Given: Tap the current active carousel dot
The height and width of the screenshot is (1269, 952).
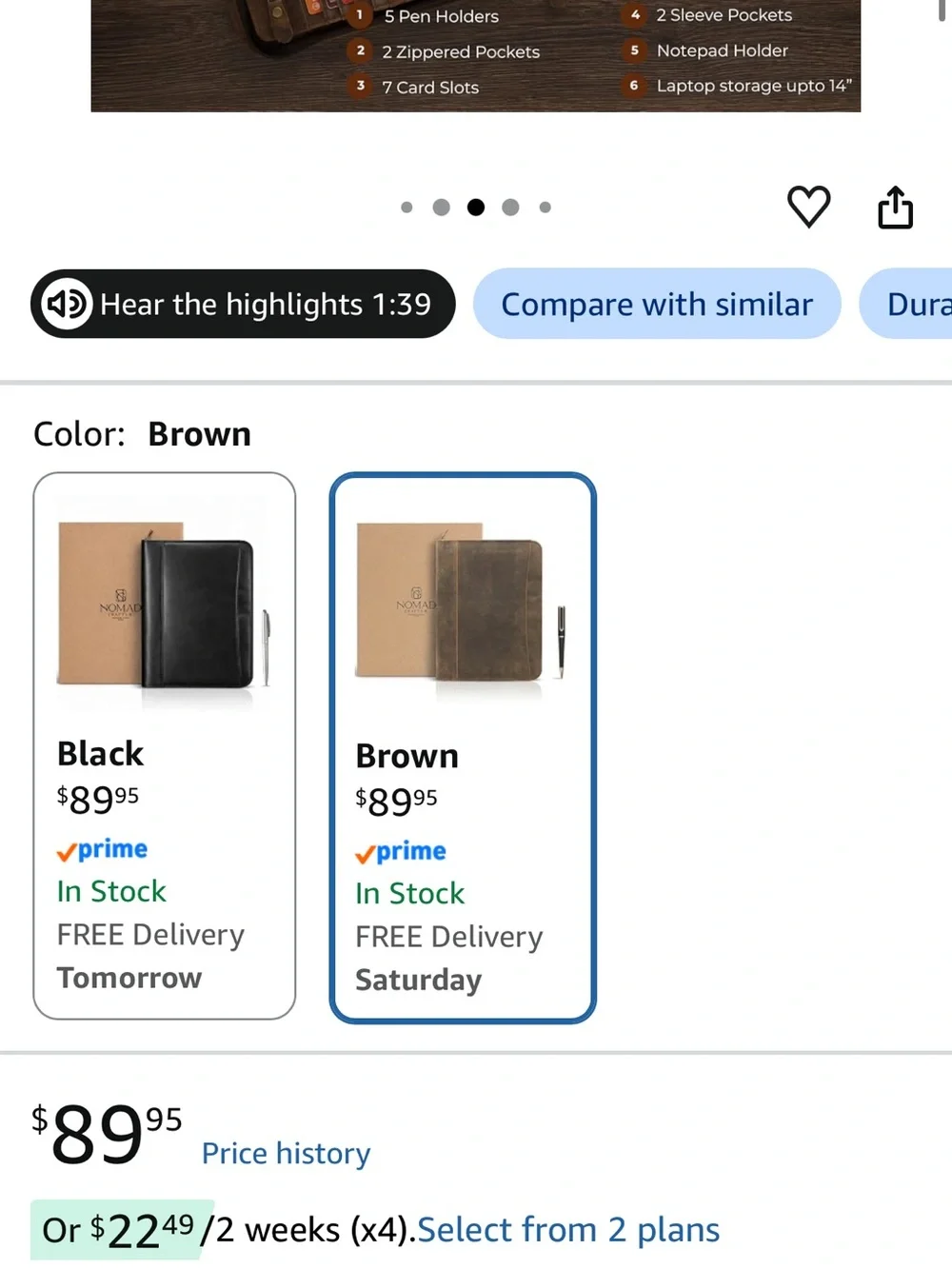Looking at the screenshot, I should 476,207.
